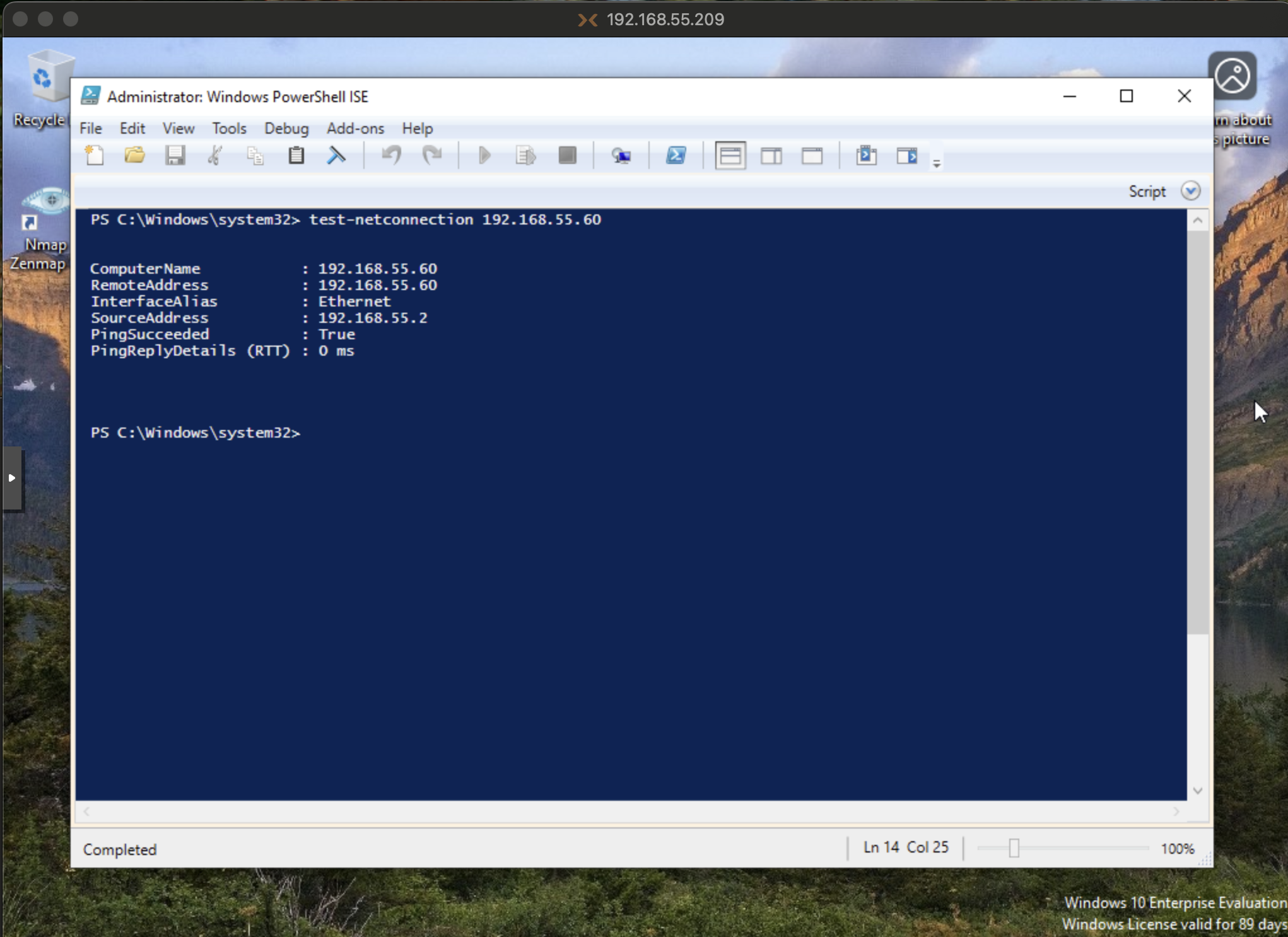This screenshot has width=1288, height=937.
Task: Start PowerShell in separate window icon
Action: pyautogui.click(x=676, y=155)
